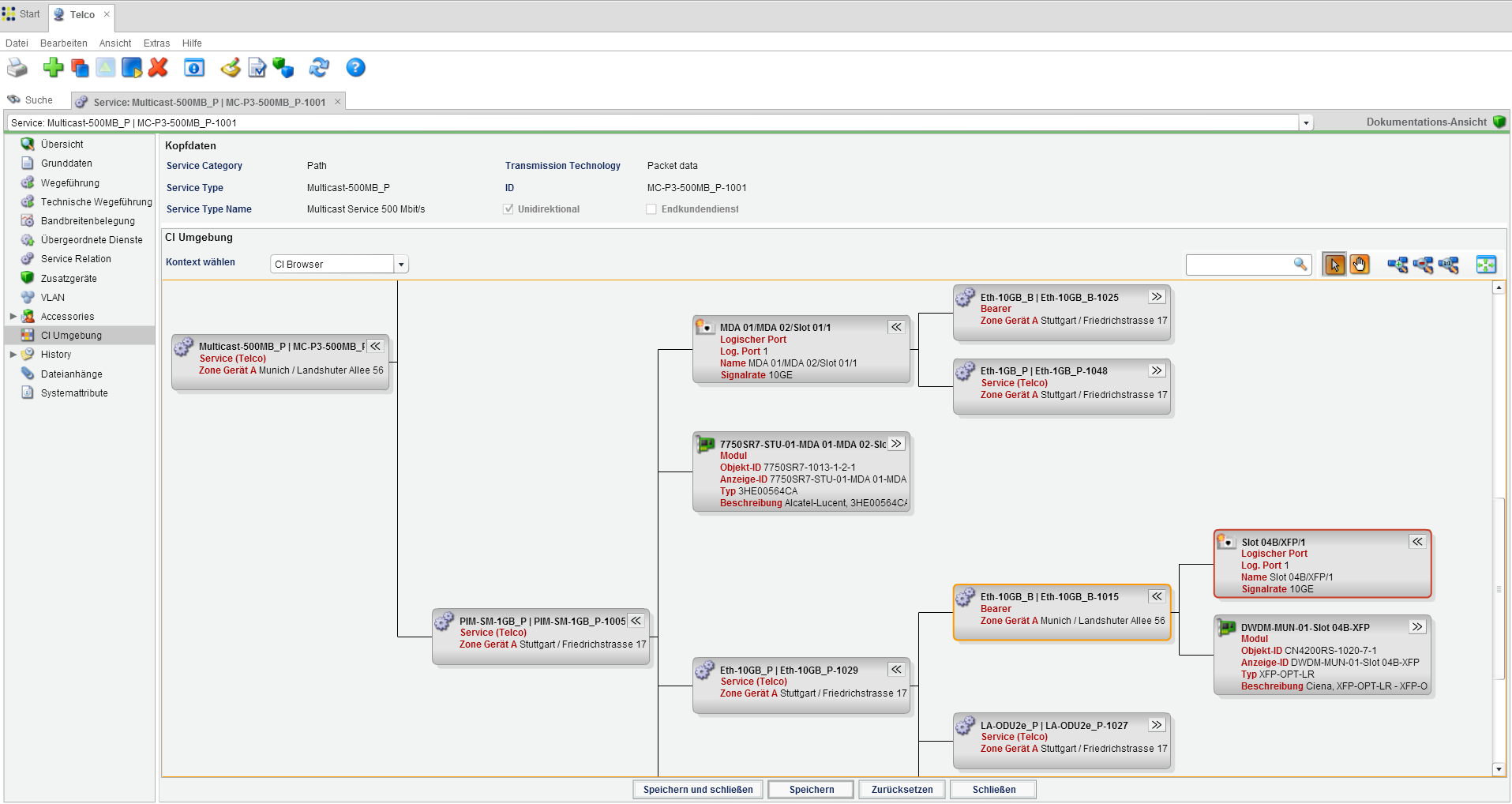1512x804 pixels.
Task: Click the Help question mark icon
Action: 355,68
